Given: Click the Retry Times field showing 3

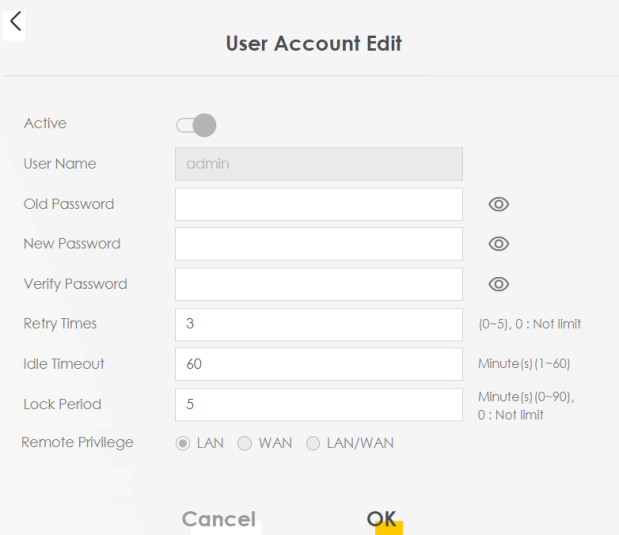Looking at the screenshot, I should [x=318, y=324].
